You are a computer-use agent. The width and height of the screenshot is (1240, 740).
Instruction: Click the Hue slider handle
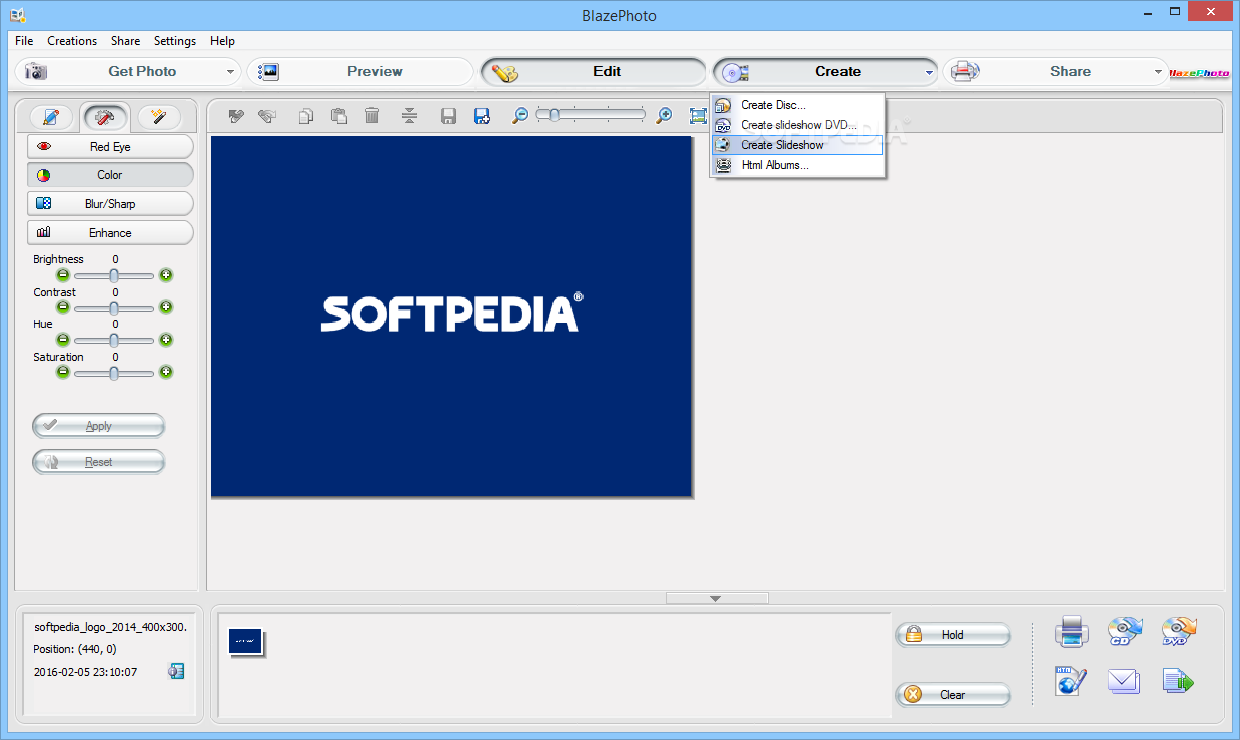tap(114, 340)
